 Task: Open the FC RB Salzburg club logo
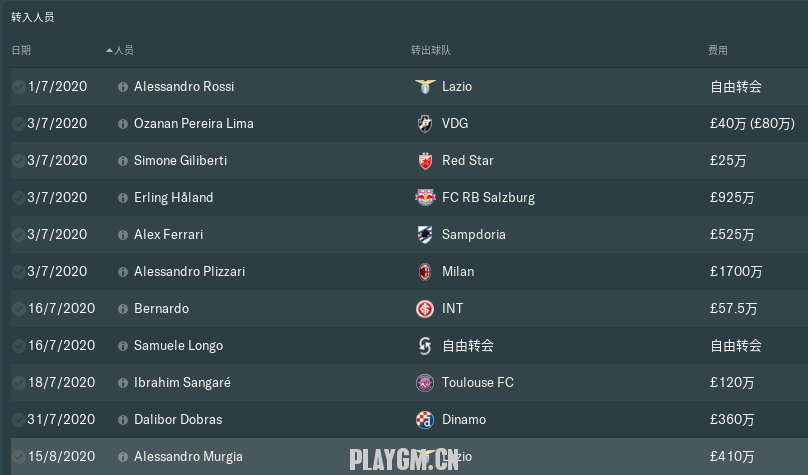tap(425, 197)
